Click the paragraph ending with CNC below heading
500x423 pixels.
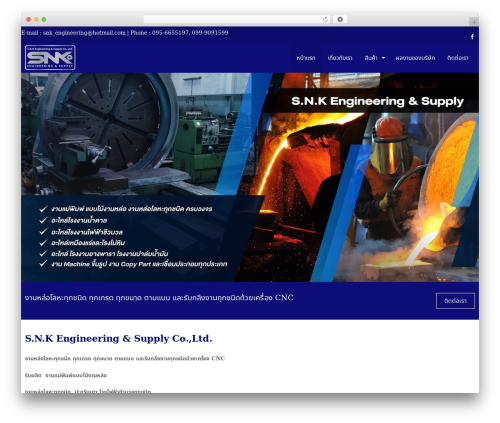click(x=125, y=359)
